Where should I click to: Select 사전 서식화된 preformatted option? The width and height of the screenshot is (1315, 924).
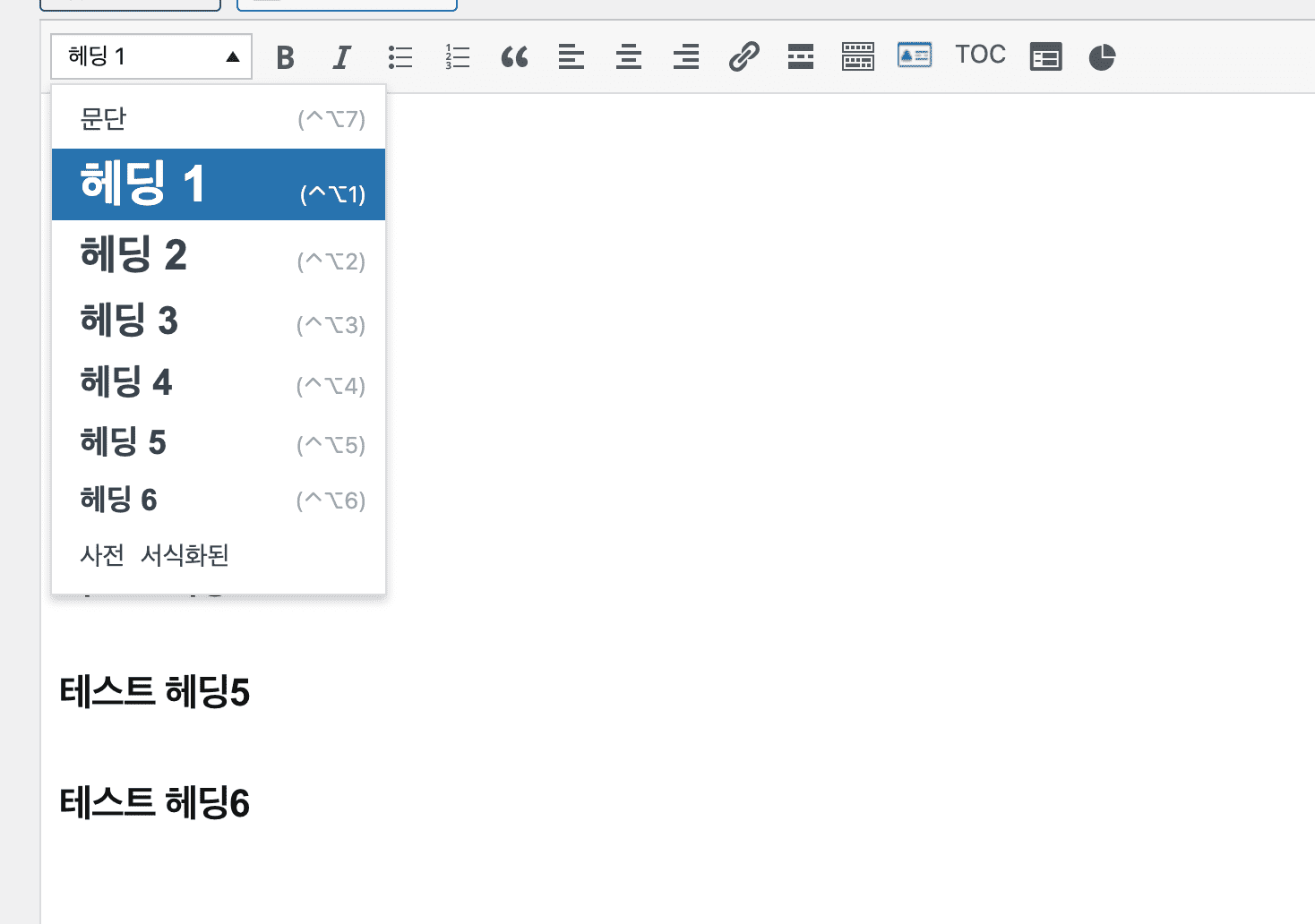tap(219, 555)
